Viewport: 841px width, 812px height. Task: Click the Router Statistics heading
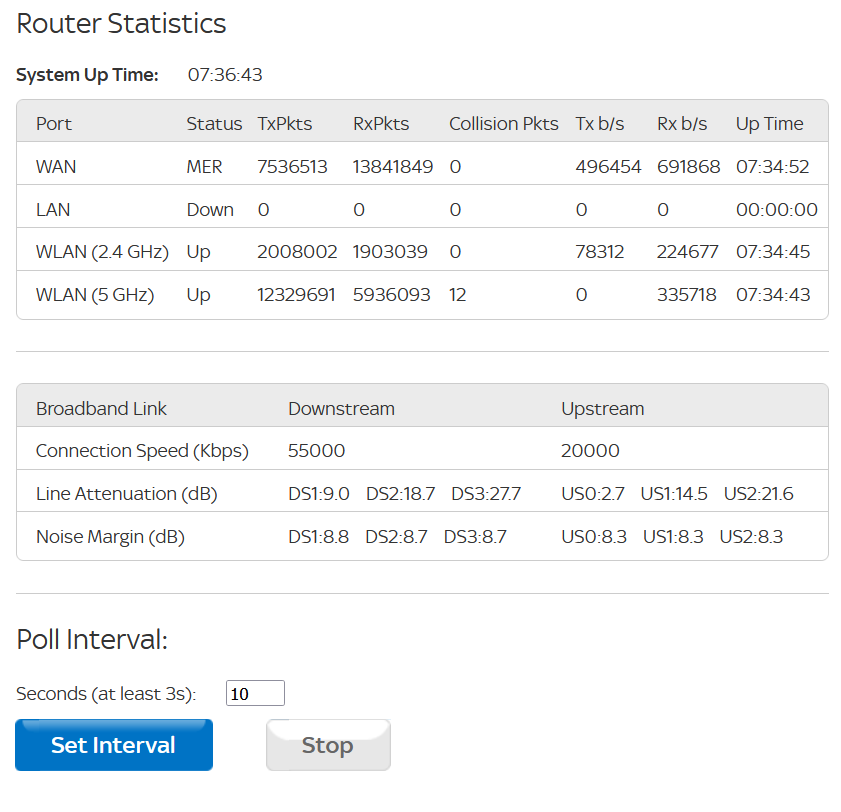(x=121, y=24)
